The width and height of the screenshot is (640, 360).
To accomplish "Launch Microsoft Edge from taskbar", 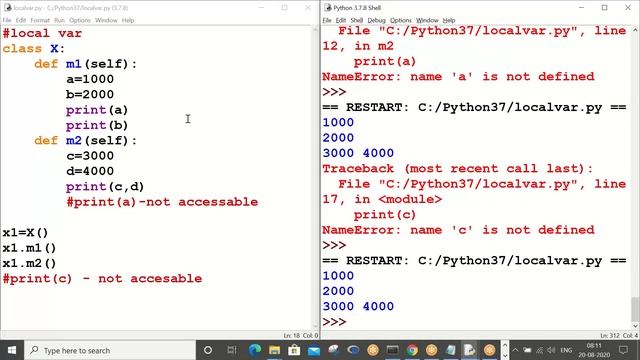I will (255, 350).
